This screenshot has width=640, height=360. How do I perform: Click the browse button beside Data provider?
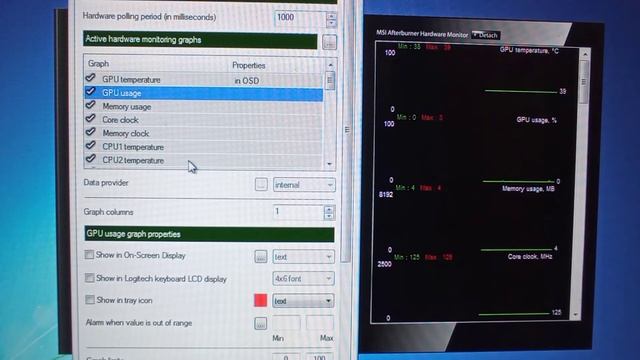pos(261,184)
